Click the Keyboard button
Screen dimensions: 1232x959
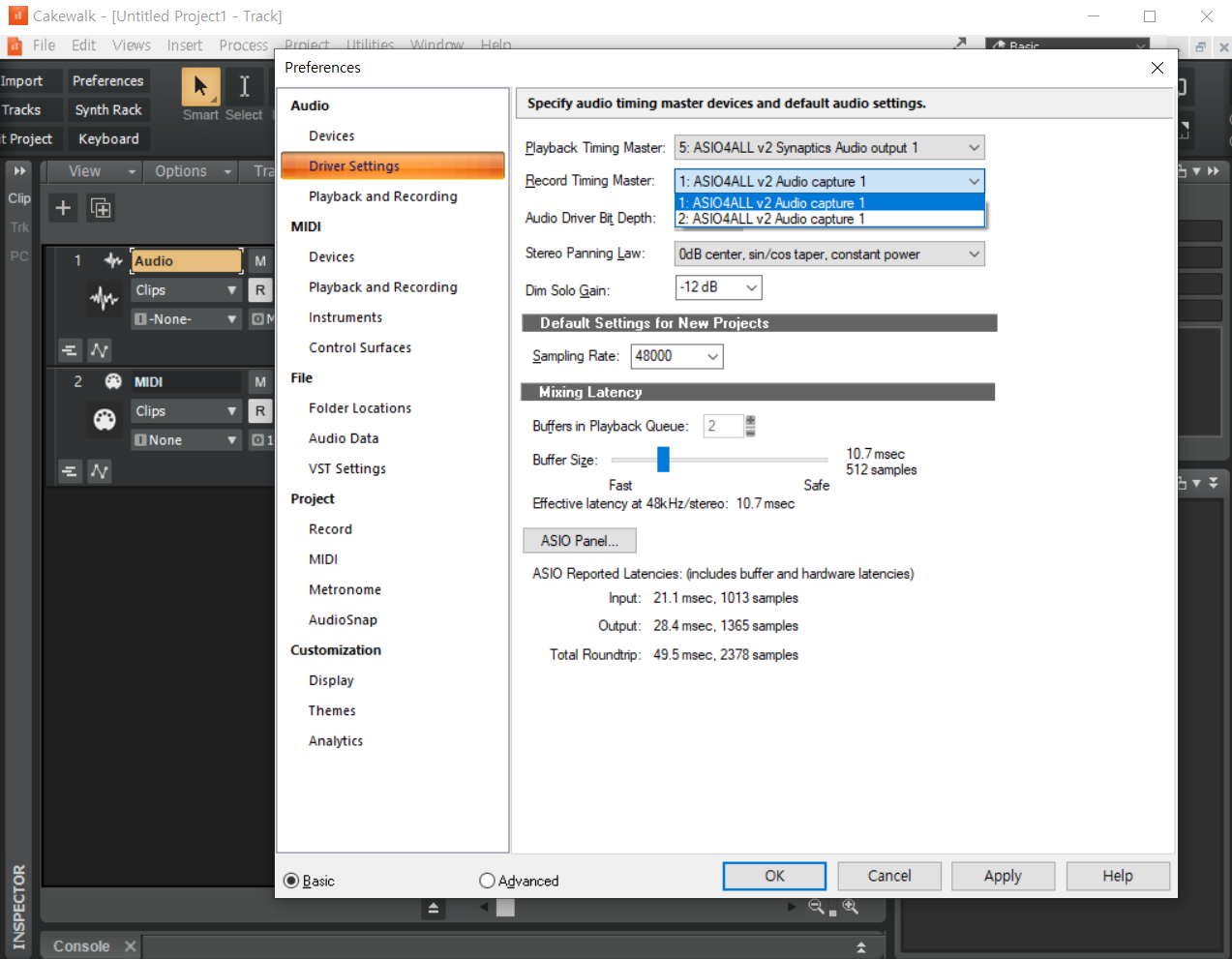pos(108,139)
